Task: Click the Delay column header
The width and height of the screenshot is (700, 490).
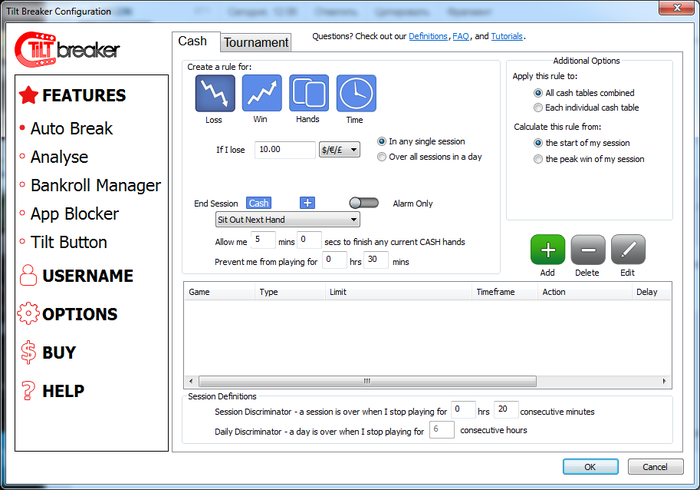Action: [651, 292]
